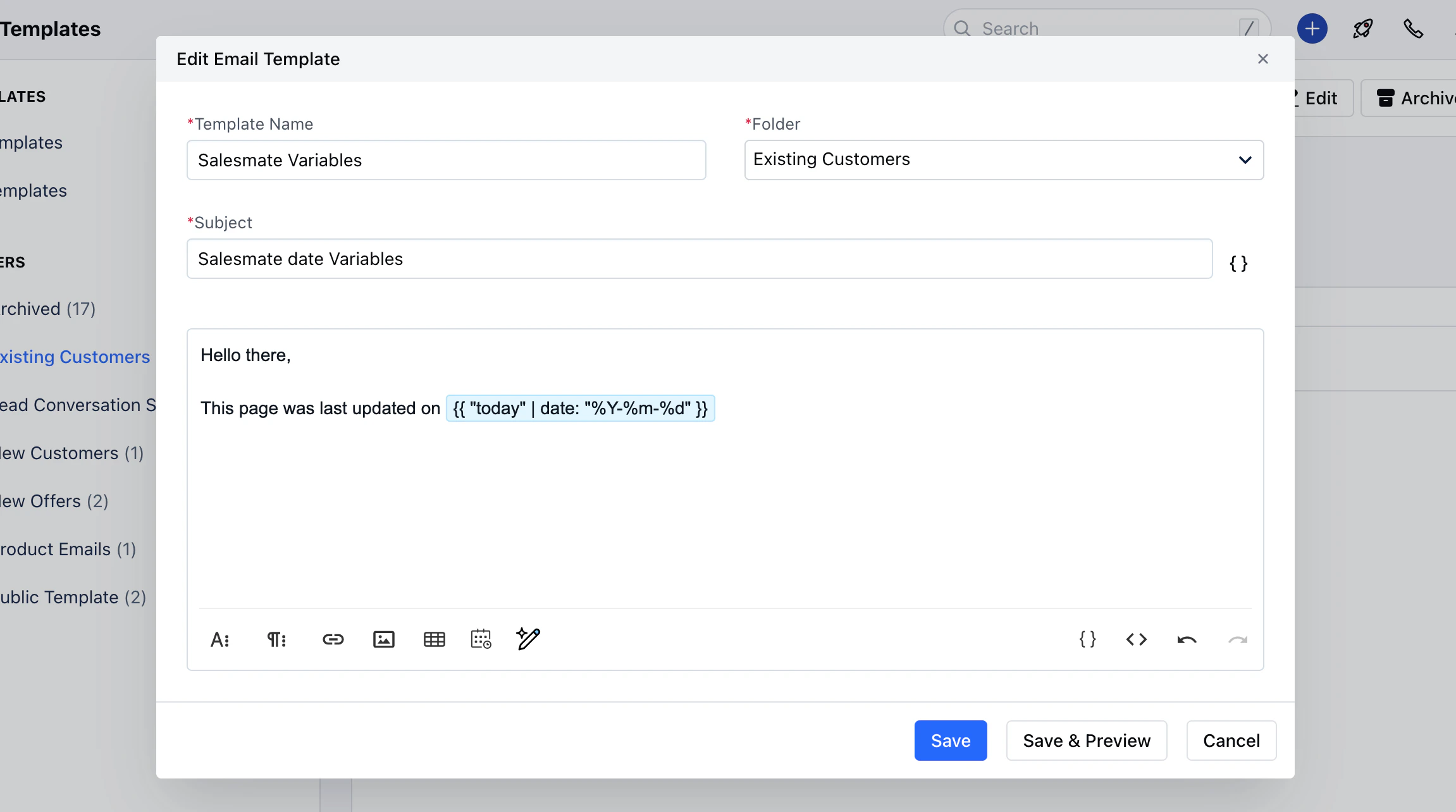This screenshot has width=1456, height=812.
Task: Open the Archived (17) folder
Action: click(x=48, y=309)
